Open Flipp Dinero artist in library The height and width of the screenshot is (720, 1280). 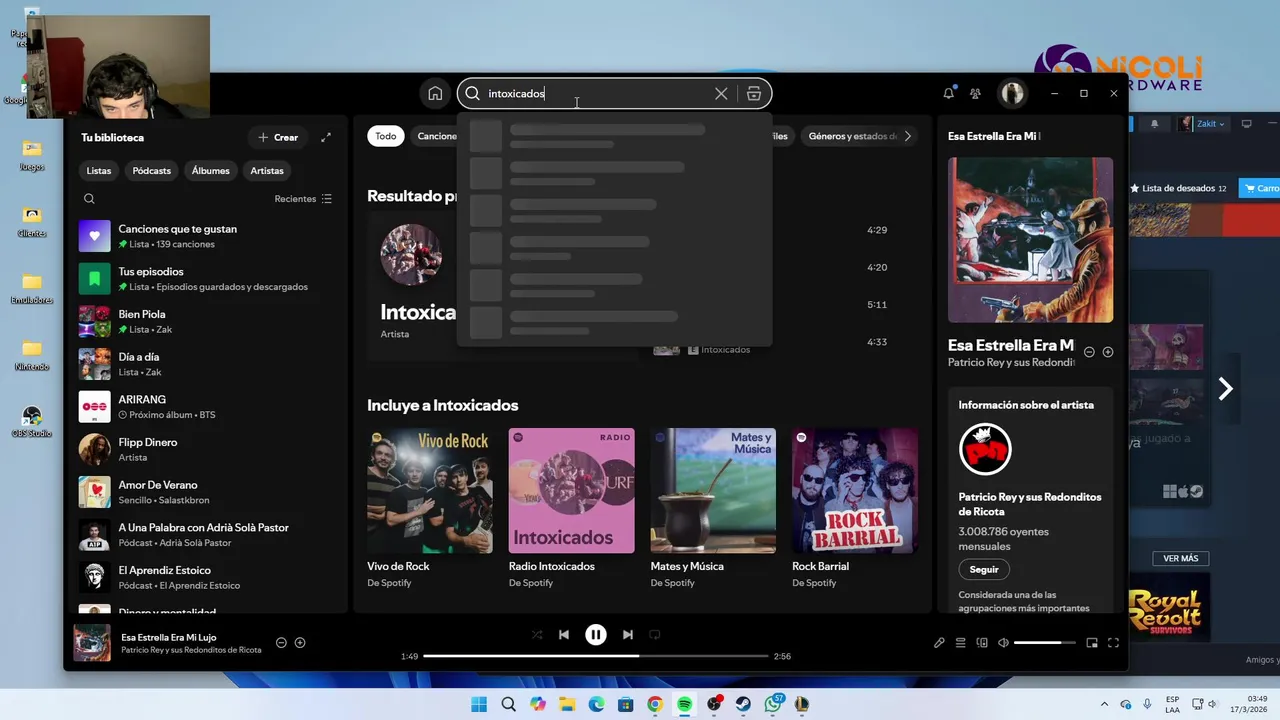click(x=206, y=449)
